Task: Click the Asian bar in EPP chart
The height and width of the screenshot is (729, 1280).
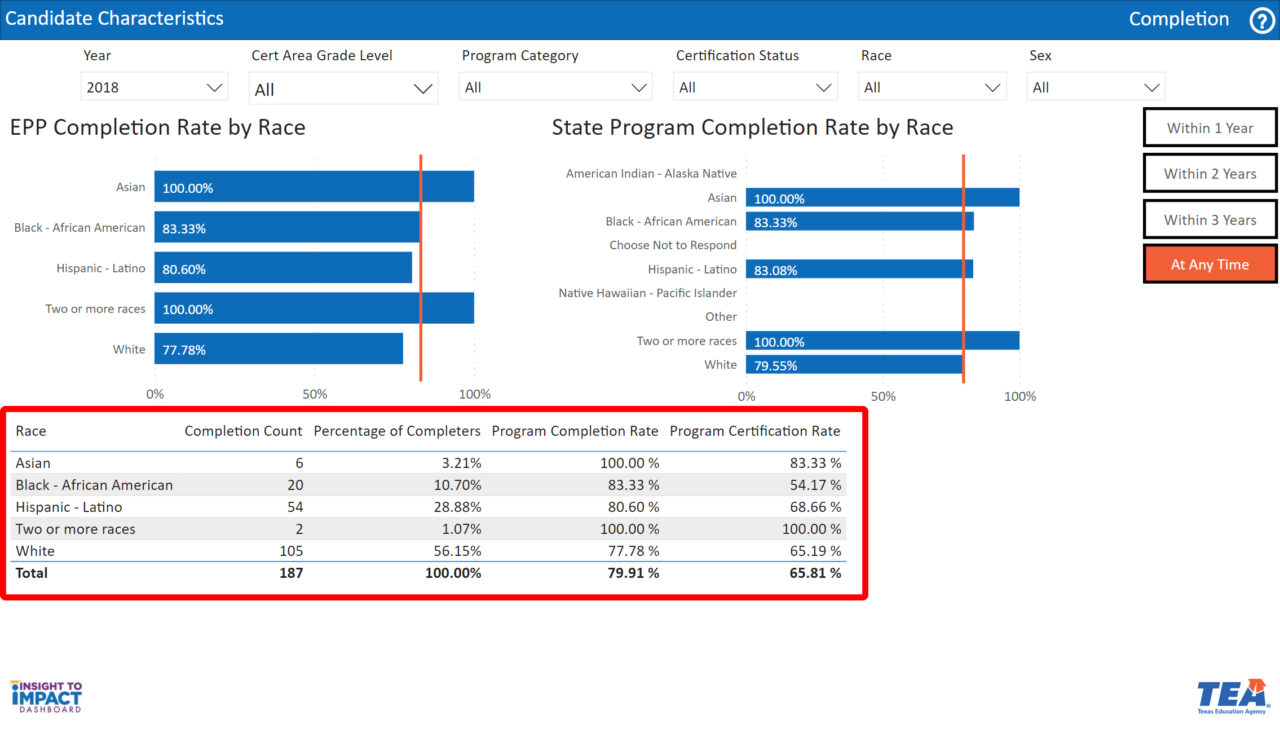Action: coord(313,187)
